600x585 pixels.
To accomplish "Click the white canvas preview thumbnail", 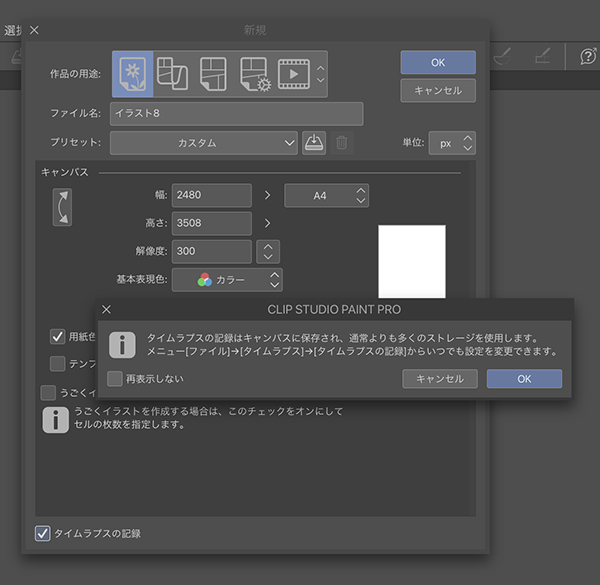I will coord(412,262).
